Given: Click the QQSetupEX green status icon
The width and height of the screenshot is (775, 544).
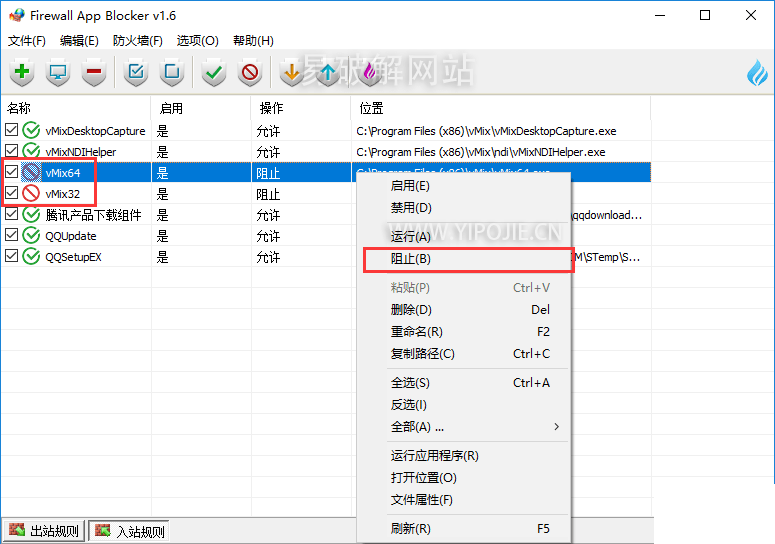Looking at the screenshot, I should (x=32, y=256).
